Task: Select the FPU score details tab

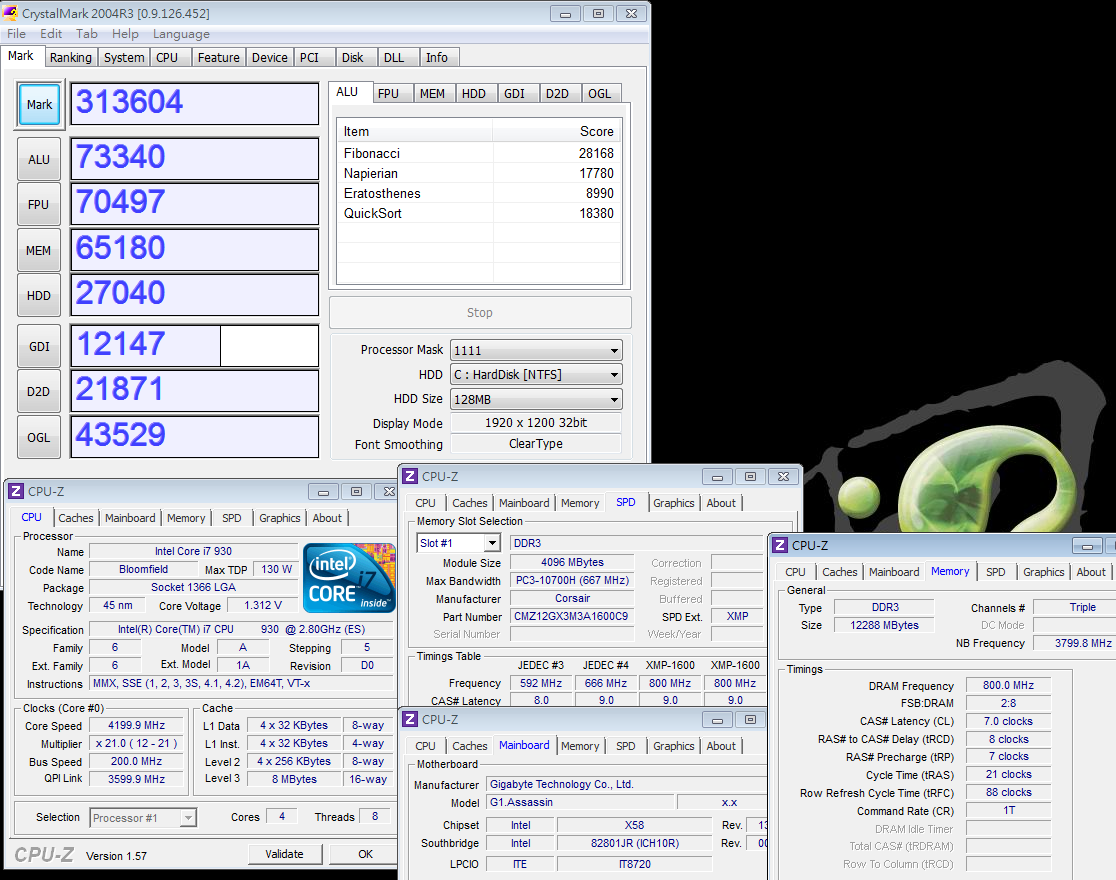Action: tap(388, 93)
